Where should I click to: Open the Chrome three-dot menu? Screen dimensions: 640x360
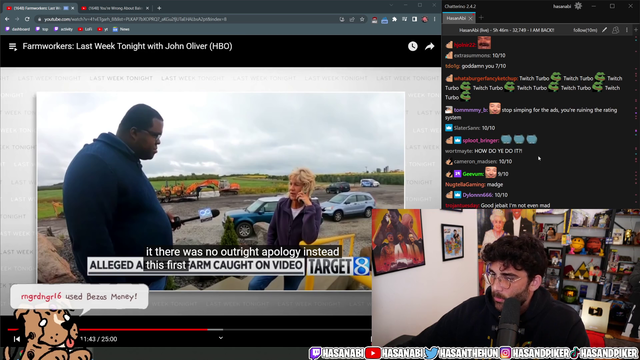tap(435, 19)
